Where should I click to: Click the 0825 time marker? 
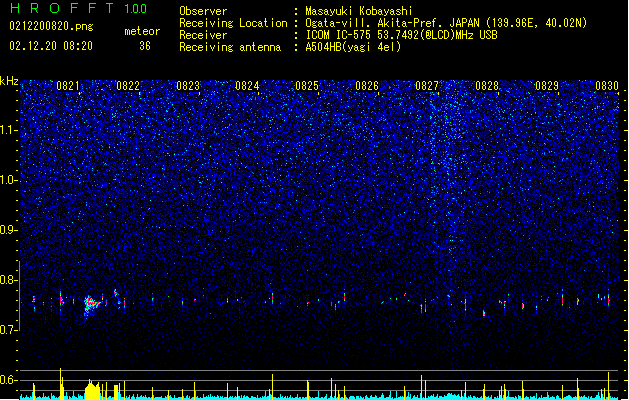coord(307,86)
